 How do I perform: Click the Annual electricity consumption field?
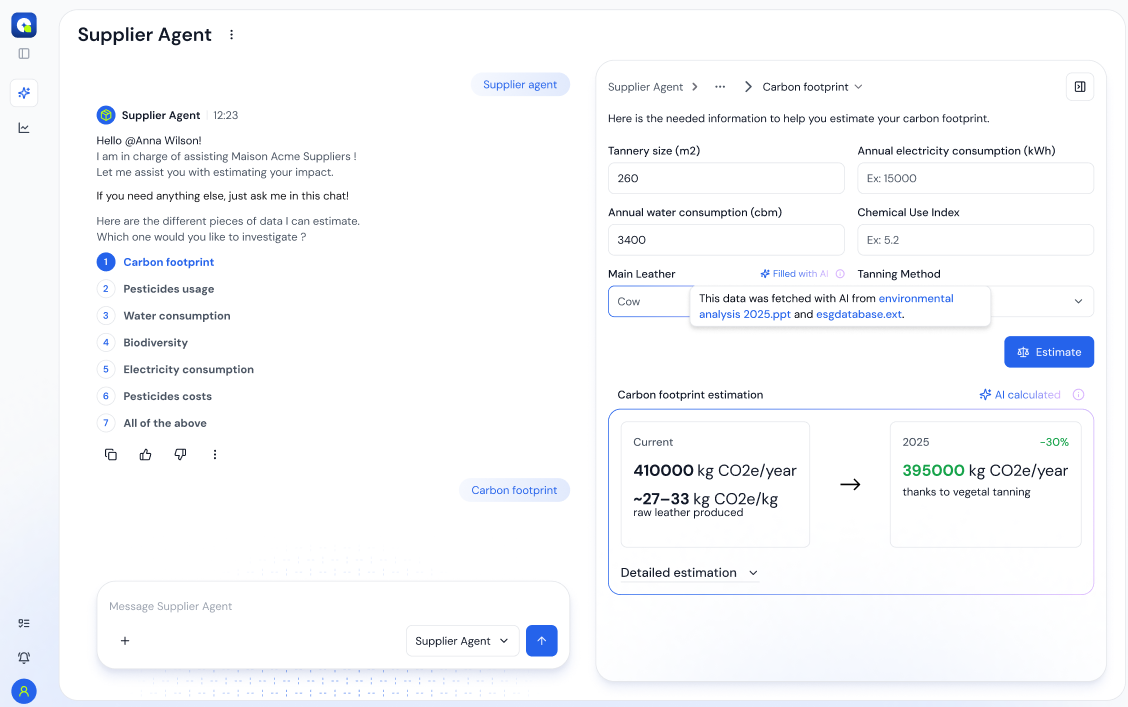[x=975, y=178]
